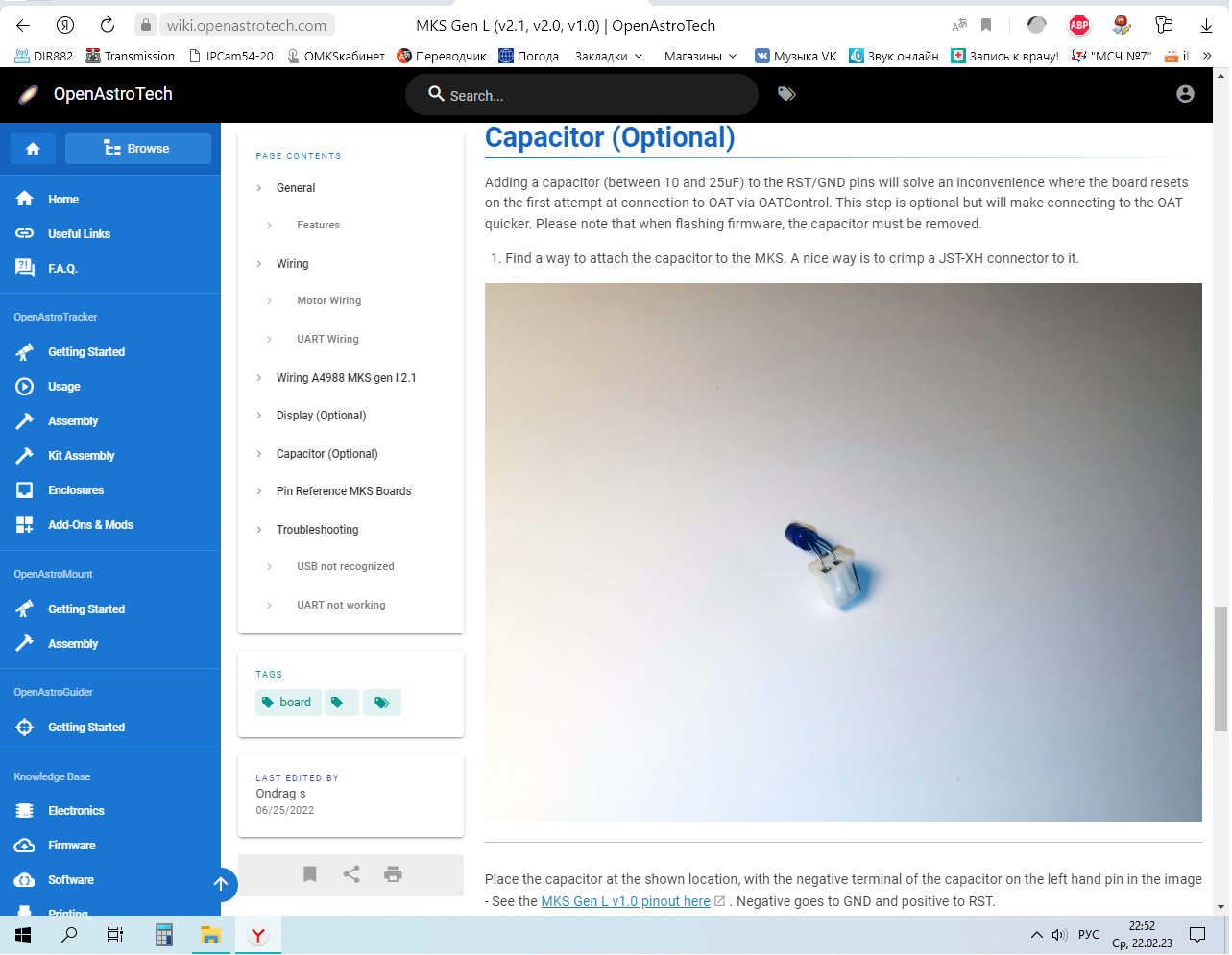Open the tags browser icon in header
Image resolution: width=1232 pixels, height=955 pixels.
point(786,94)
